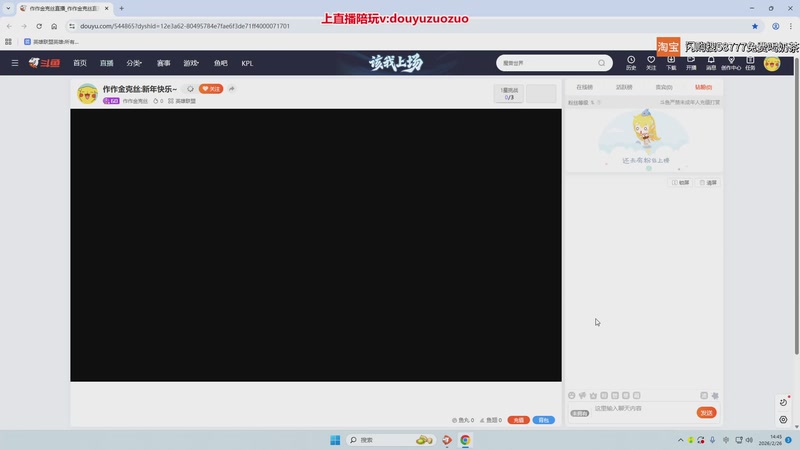
Task: Click the 开播 start streaming icon
Action: (691, 63)
